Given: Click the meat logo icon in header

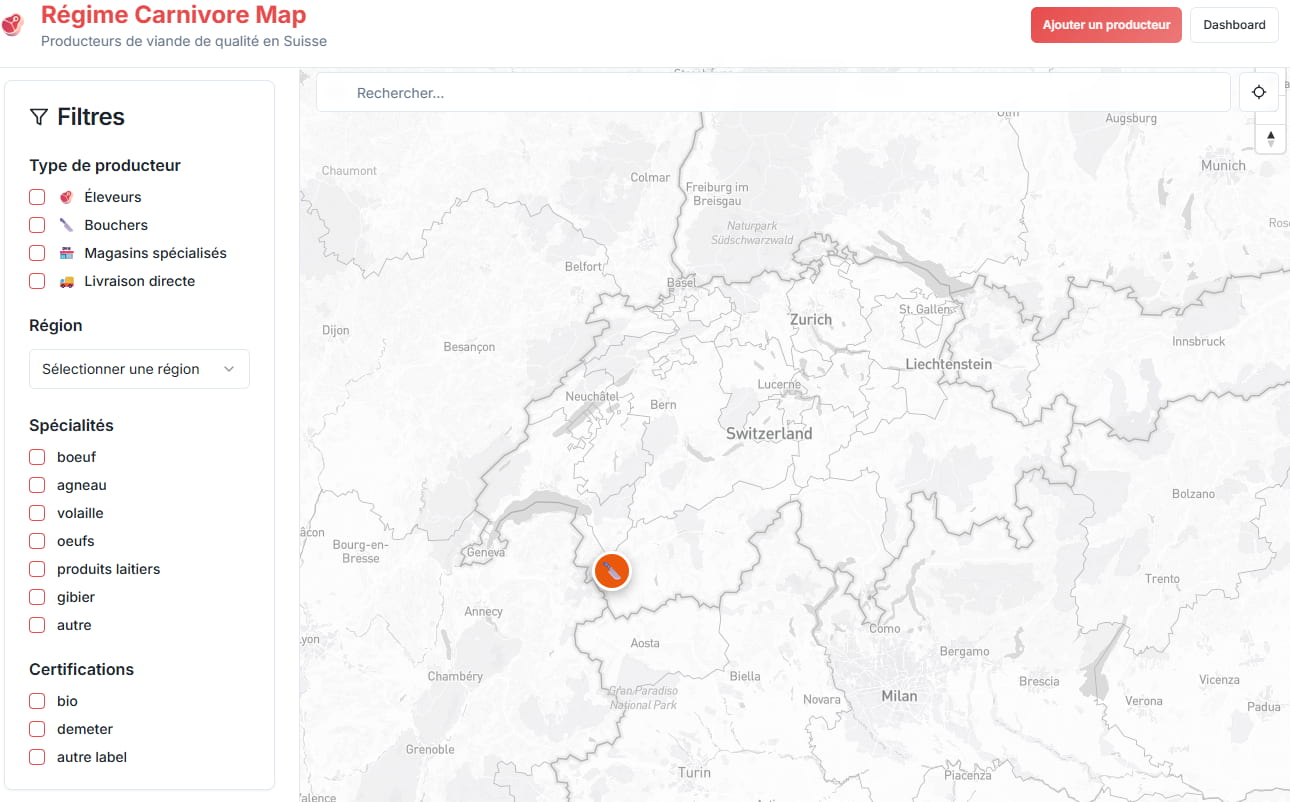Looking at the screenshot, I should point(11,25).
